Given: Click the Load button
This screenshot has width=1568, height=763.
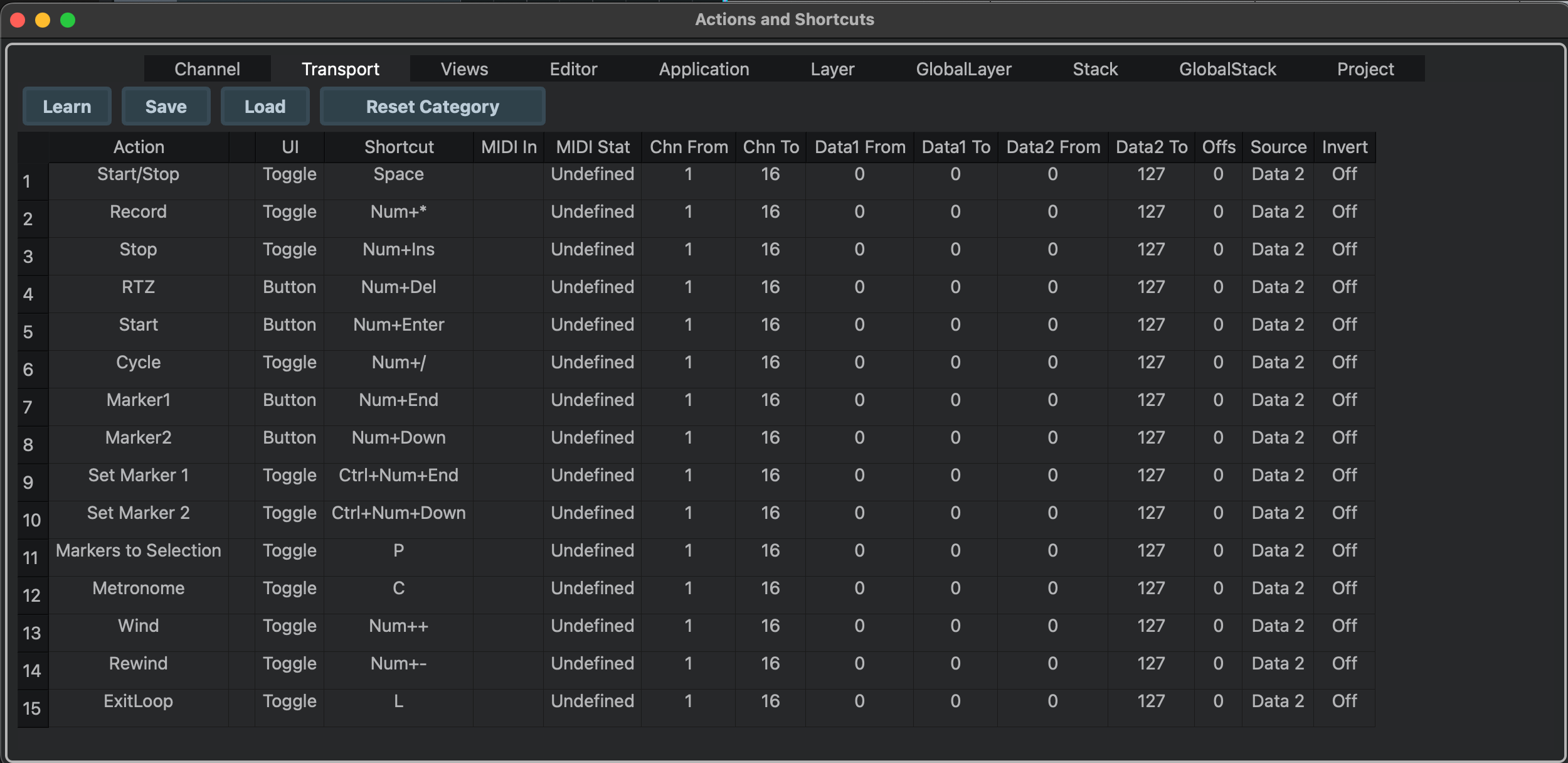Looking at the screenshot, I should coord(265,107).
